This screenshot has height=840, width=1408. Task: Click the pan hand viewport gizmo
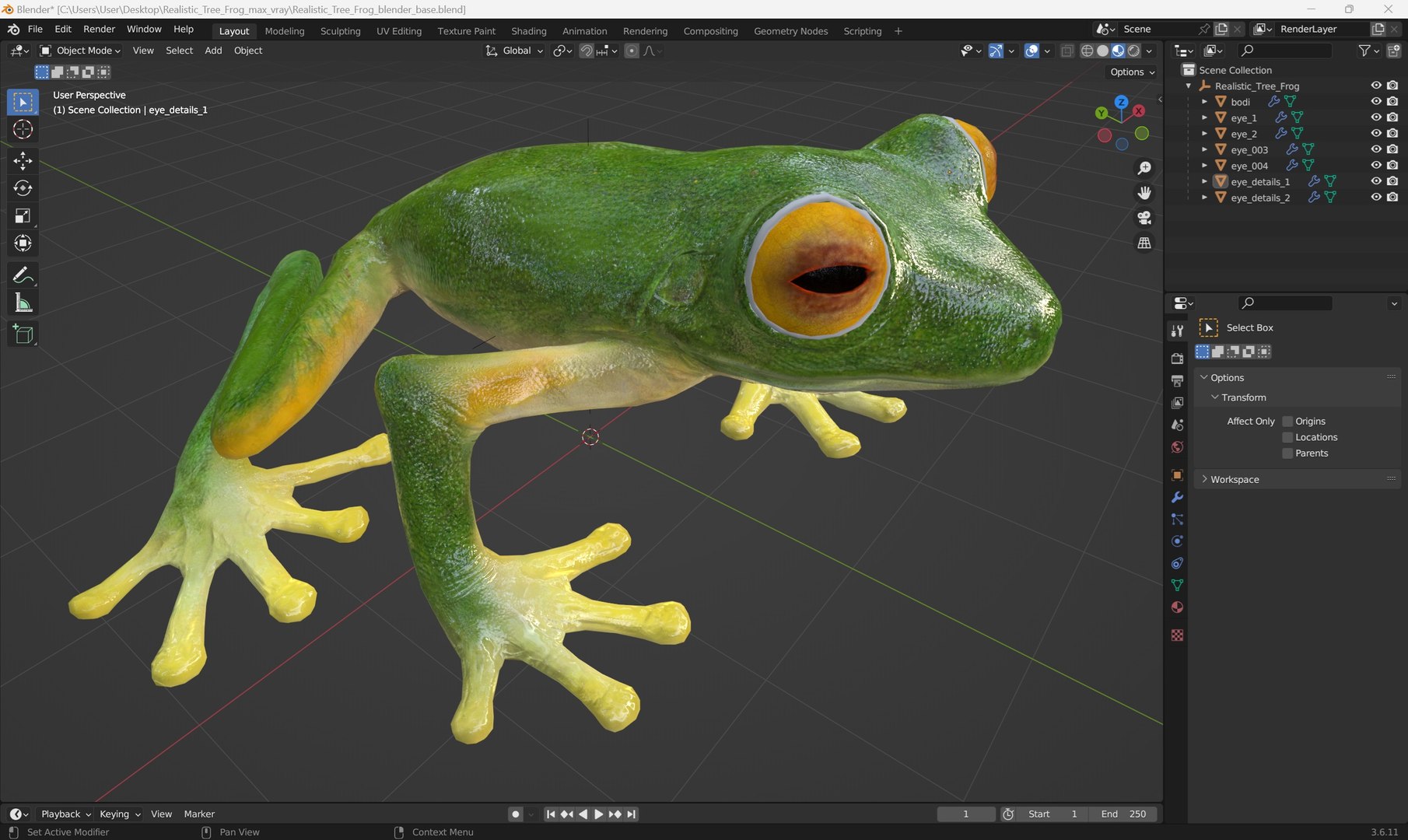click(1144, 193)
